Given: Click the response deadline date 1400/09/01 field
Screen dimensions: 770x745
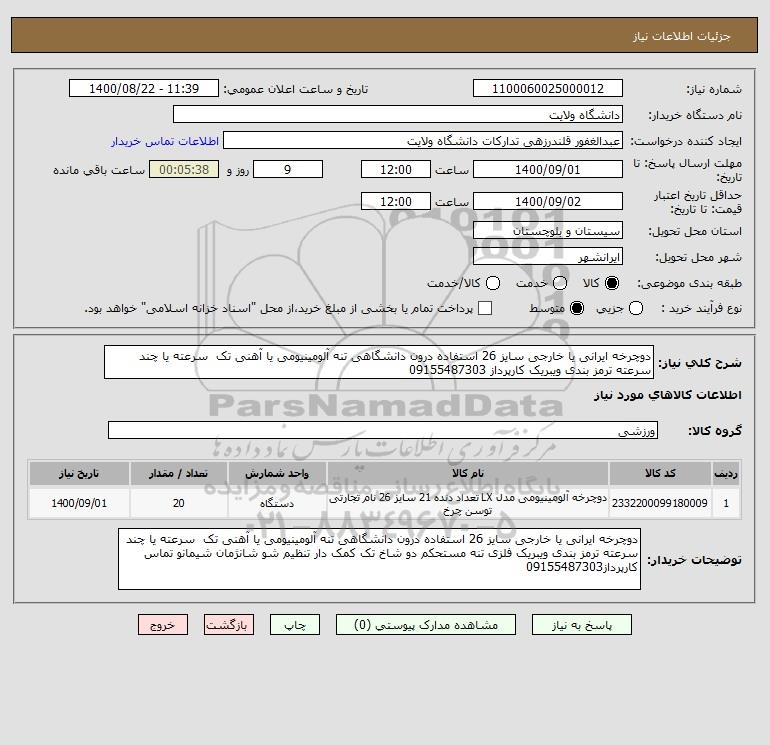Looking at the screenshot, I should (x=548, y=169).
